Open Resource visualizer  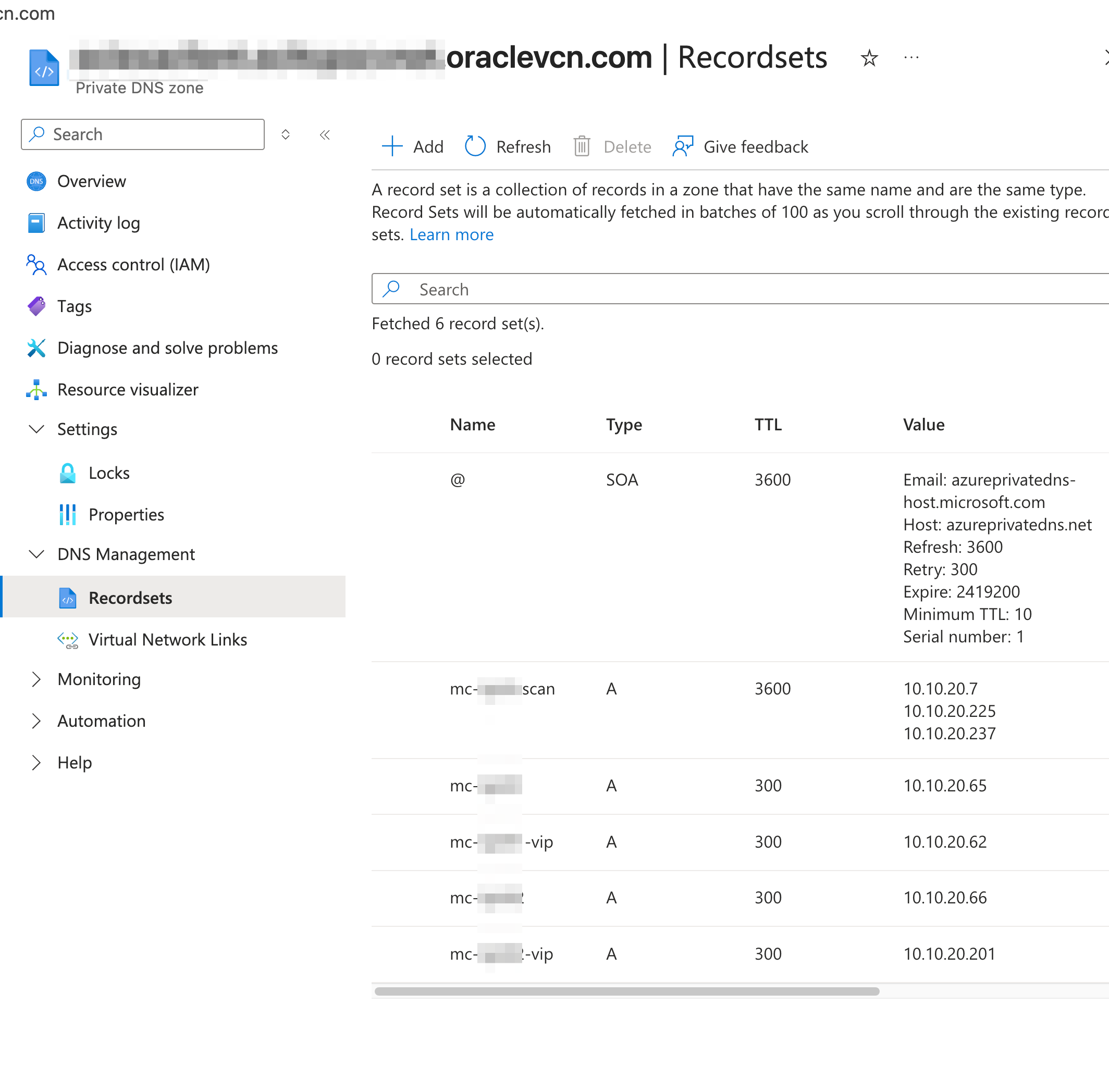click(127, 390)
